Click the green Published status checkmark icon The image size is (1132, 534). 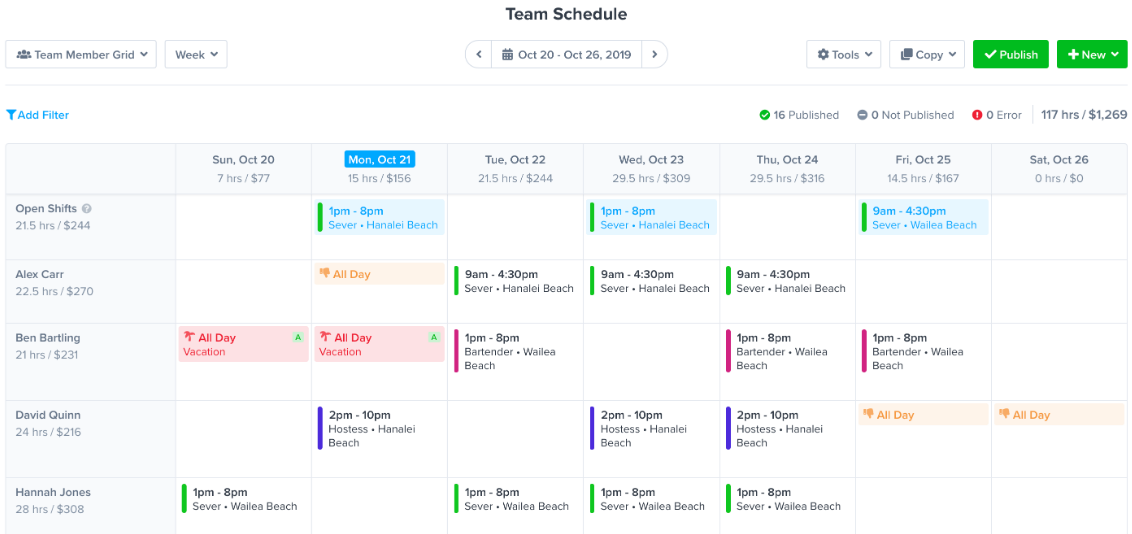765,115
